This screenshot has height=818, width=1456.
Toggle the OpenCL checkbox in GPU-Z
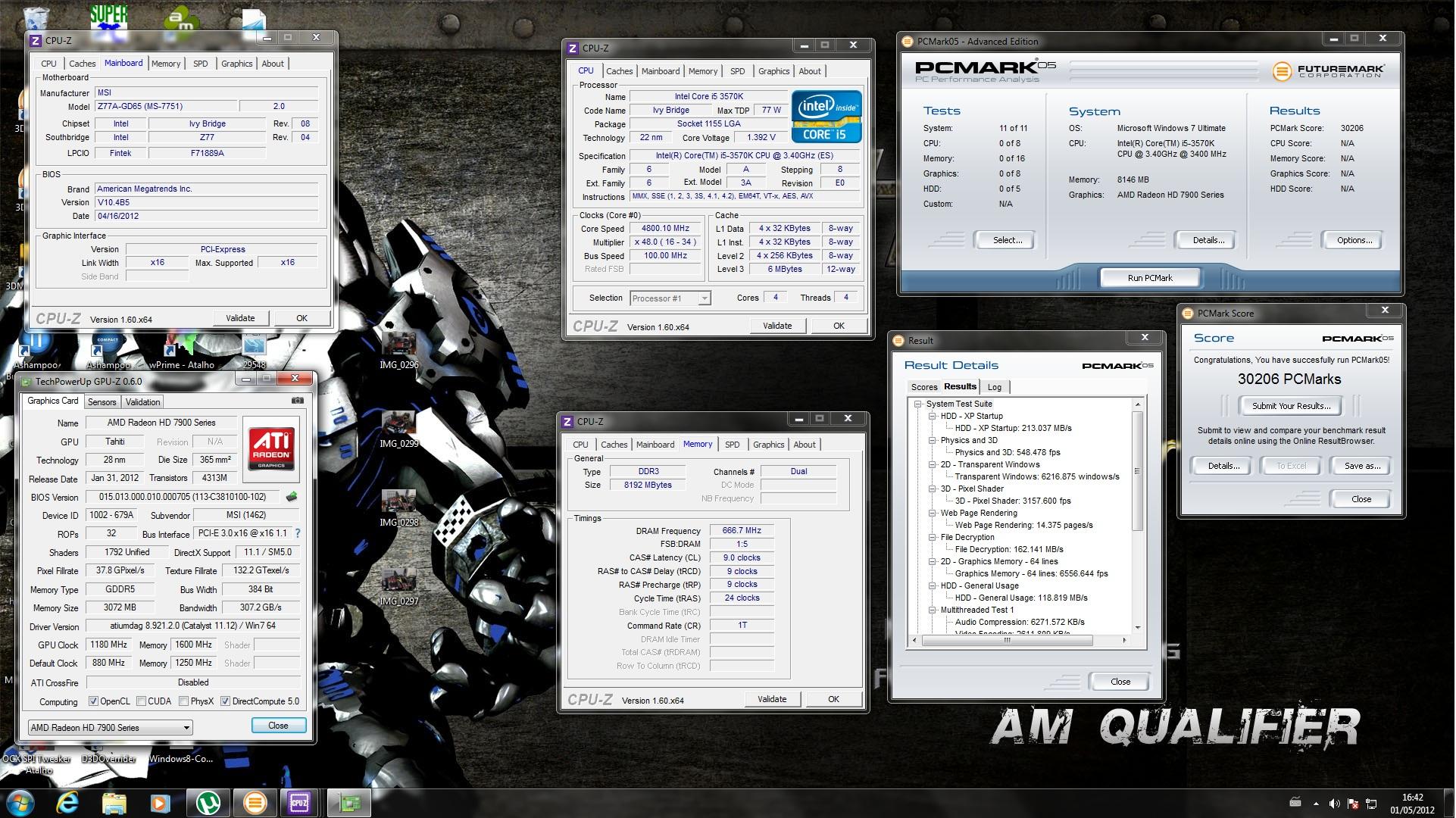[x=94, y=701]
